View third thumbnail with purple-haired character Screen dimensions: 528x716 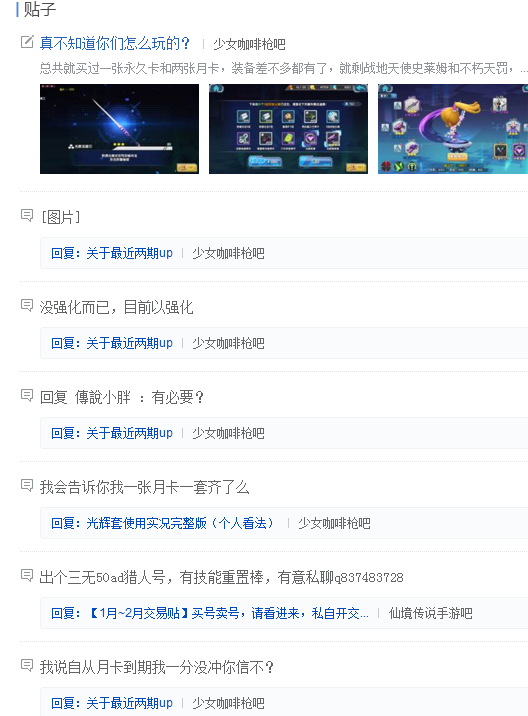pyautogui.click(x=453, y=129)
